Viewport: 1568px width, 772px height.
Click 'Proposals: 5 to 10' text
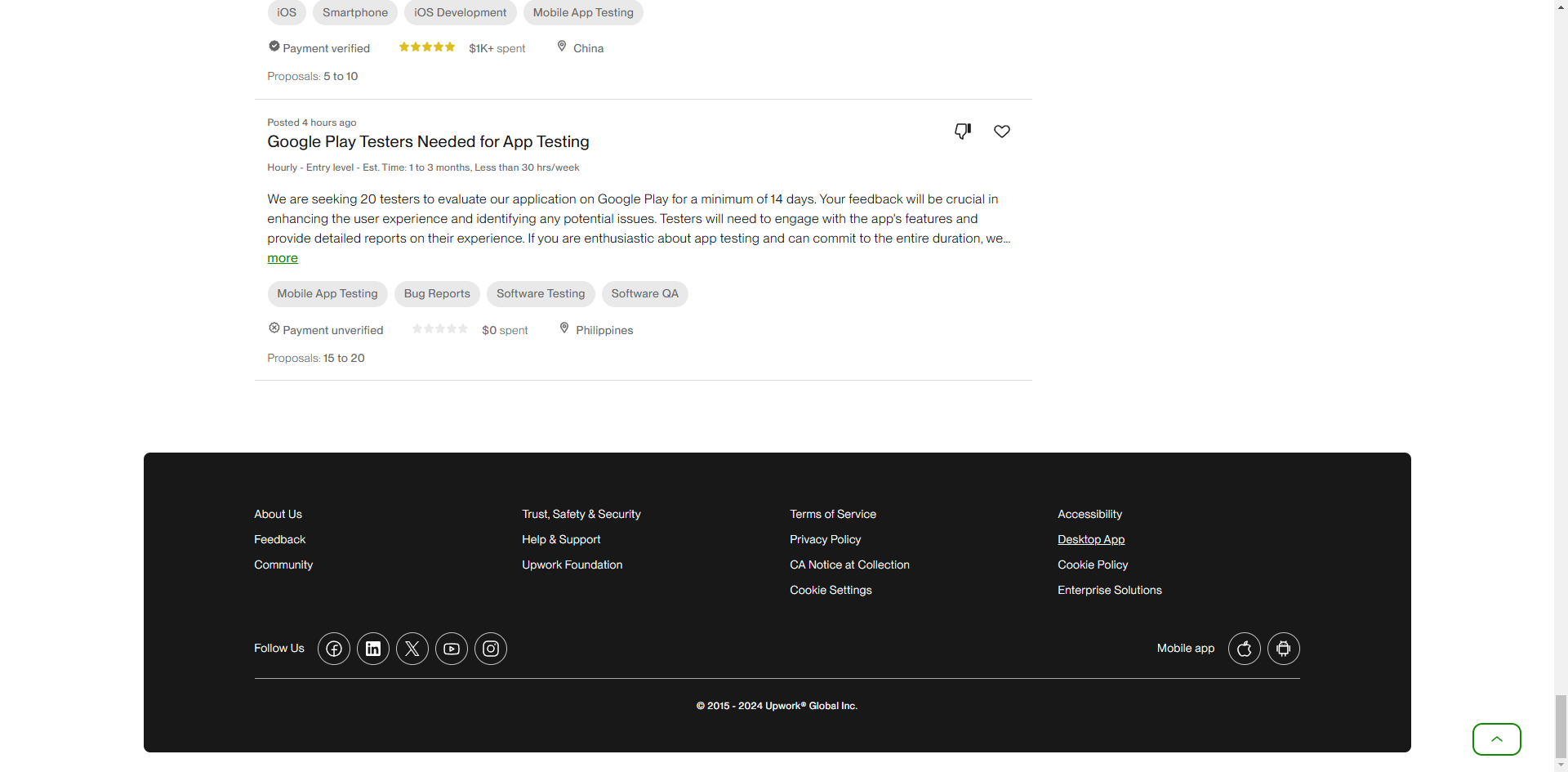[x=313, y=77]
